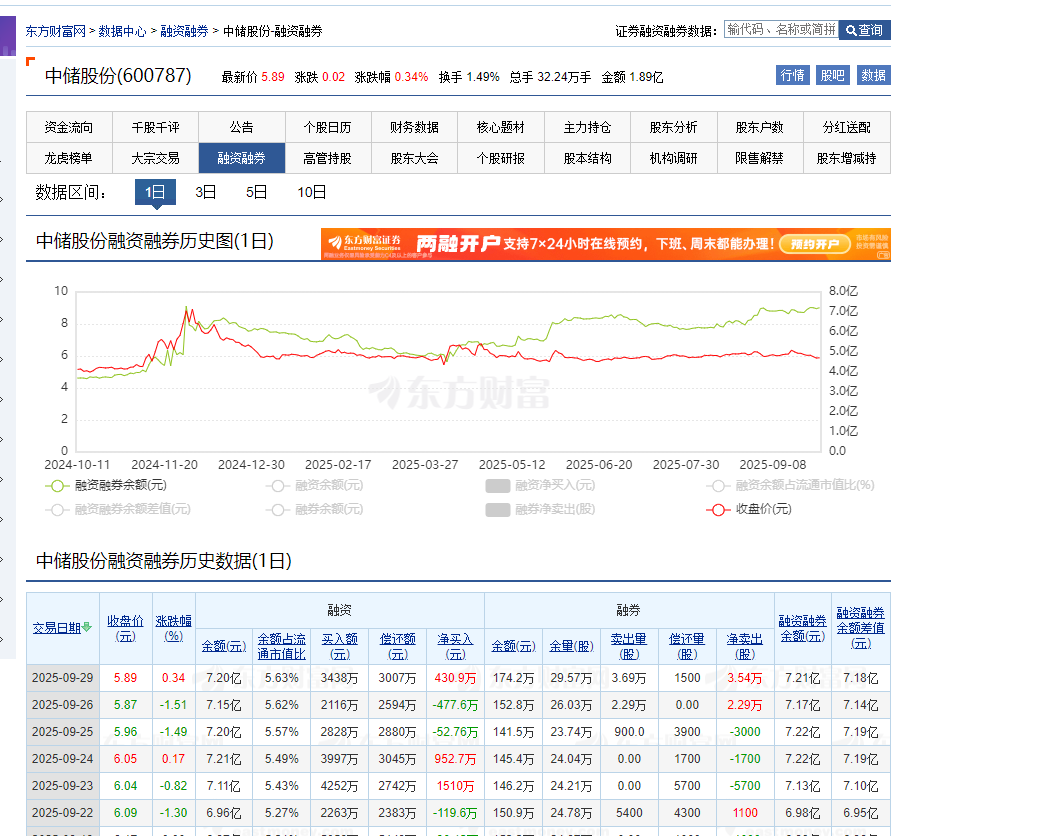Open the 资金流向 tab

coord(69,127)
